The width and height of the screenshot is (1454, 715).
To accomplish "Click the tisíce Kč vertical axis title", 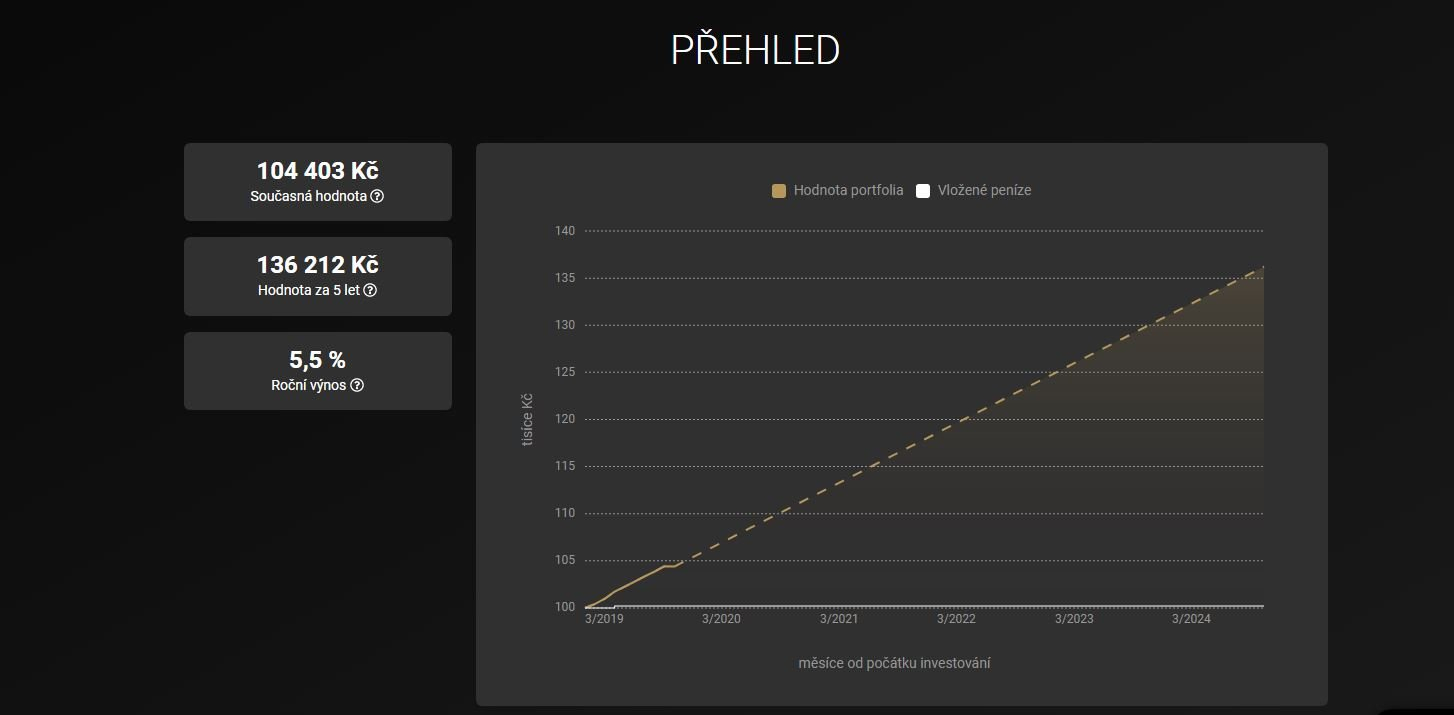I will click(x=527, y=419).
